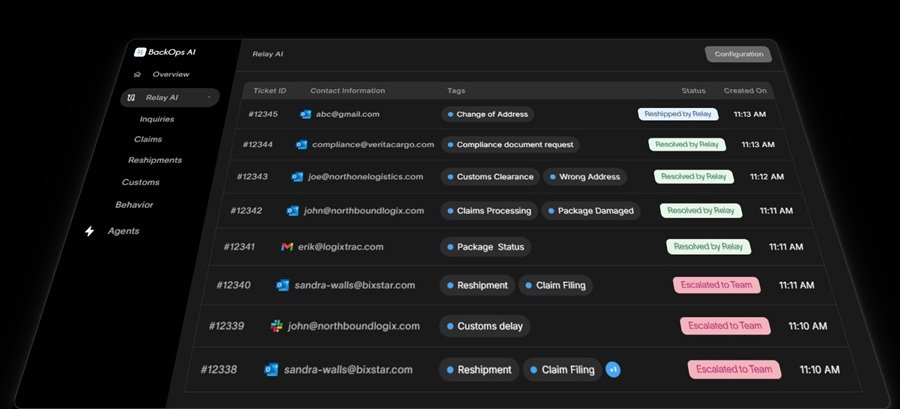Click ticket ID #12345

263,114
